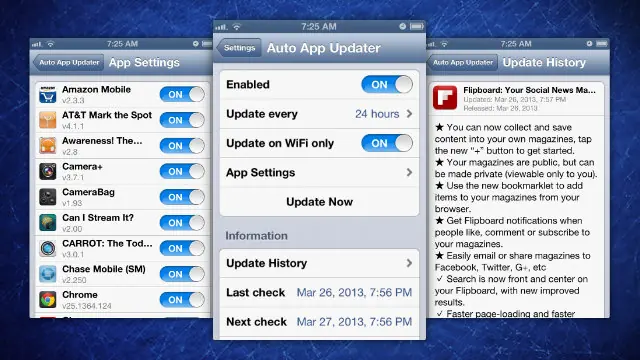Tap the Chase Mobile (SM) name

pyautogui.click(x=104, y=269)
